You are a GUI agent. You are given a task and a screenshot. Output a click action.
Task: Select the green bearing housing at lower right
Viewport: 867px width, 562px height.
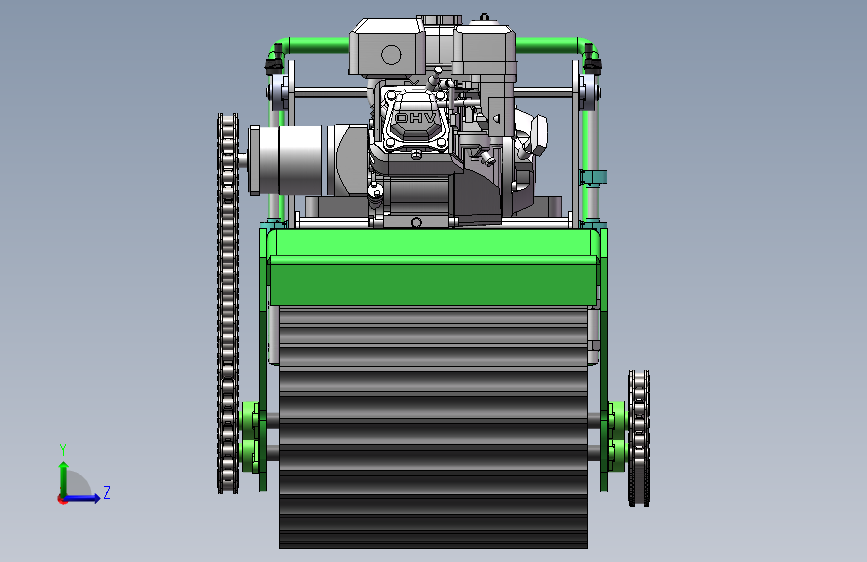coord(616,437)
